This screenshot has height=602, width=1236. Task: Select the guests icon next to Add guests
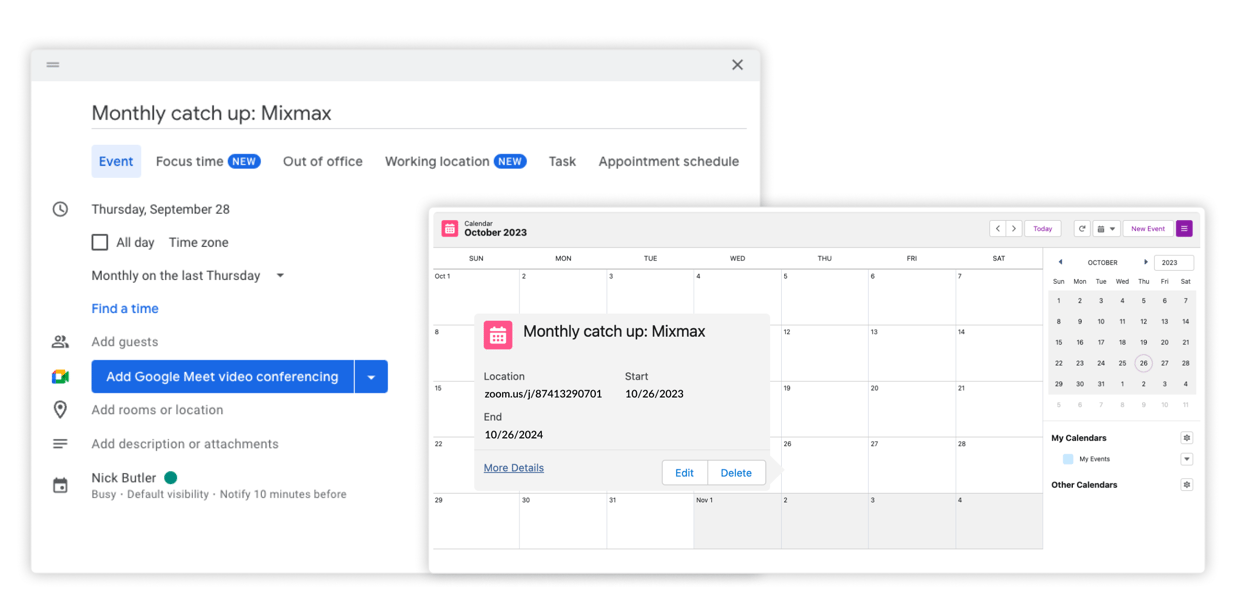click(61, 341)
